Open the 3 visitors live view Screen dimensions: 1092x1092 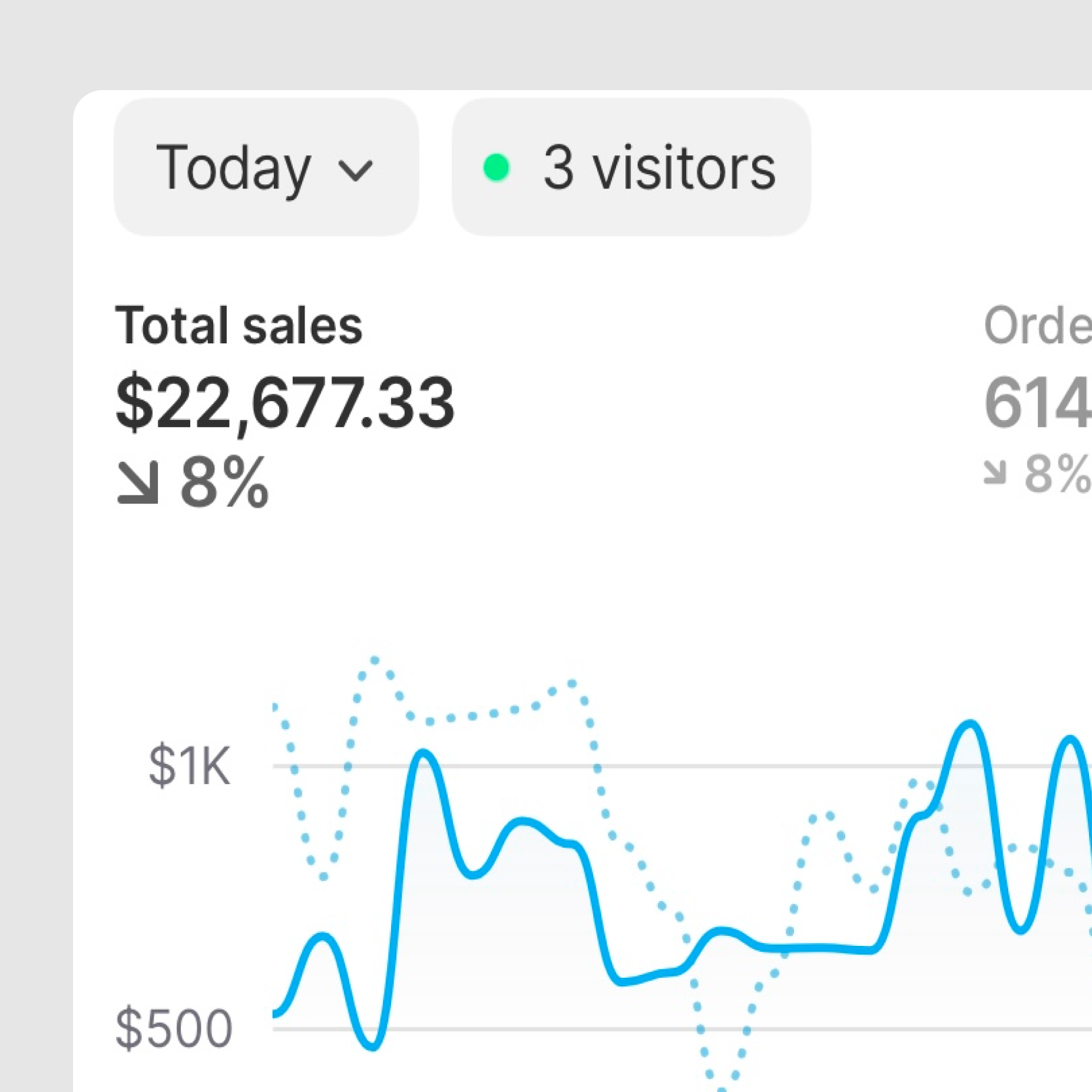coord(631,167)
